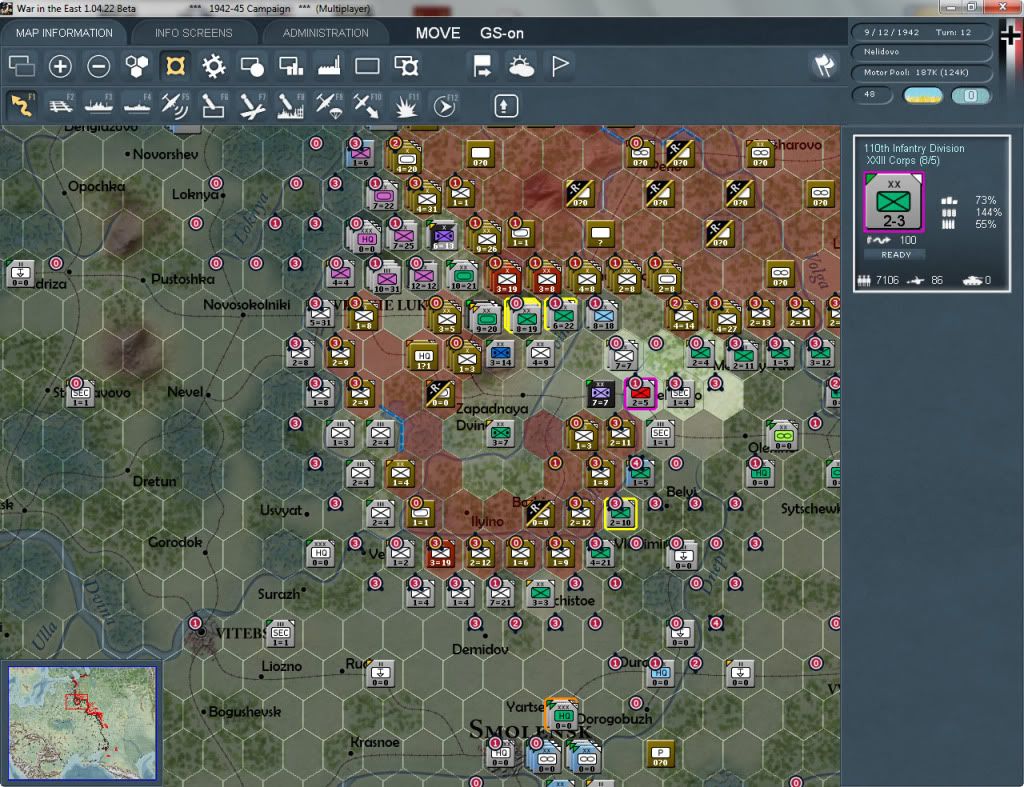
Task: Click the 73% TOE percentage value
Action: pos(985,200)
